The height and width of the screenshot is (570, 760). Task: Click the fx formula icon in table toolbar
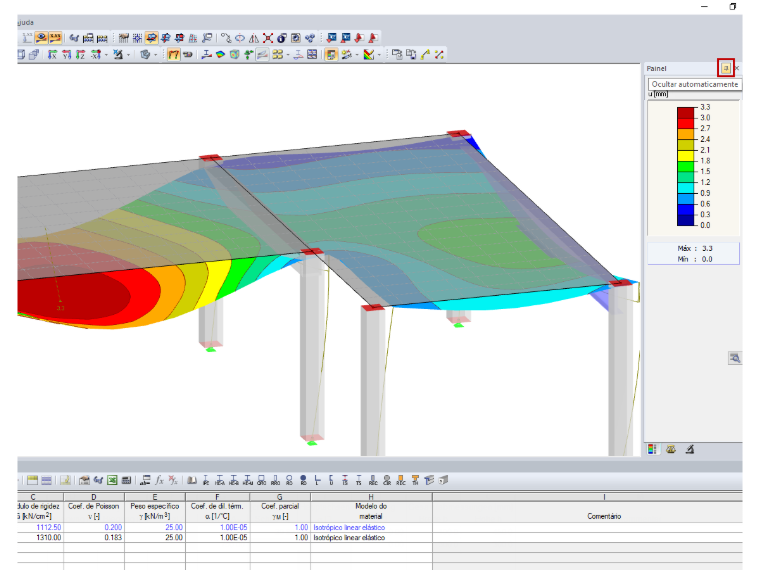click(x=159, y=480)
